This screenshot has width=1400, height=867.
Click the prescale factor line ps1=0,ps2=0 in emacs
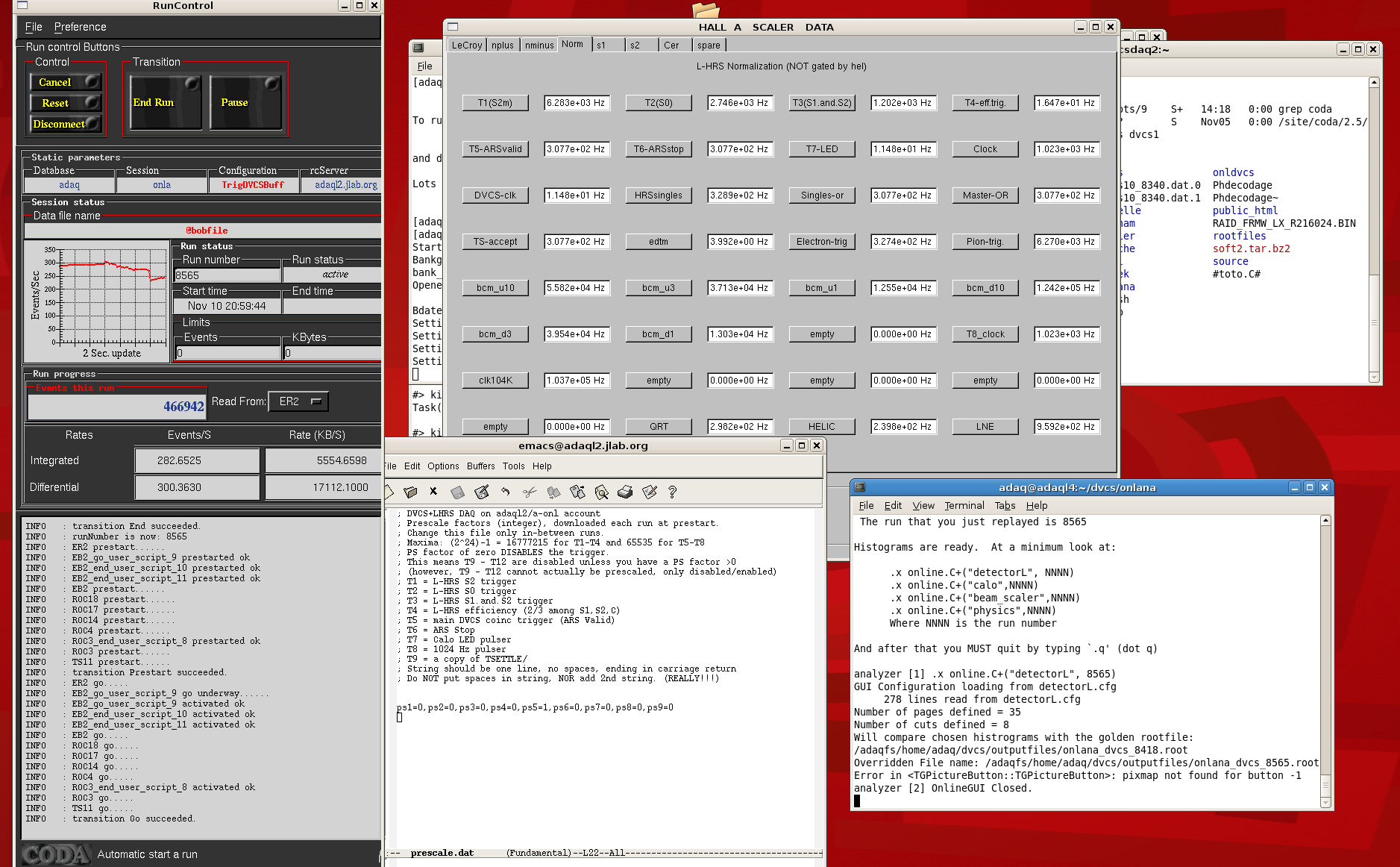[535, 707]
